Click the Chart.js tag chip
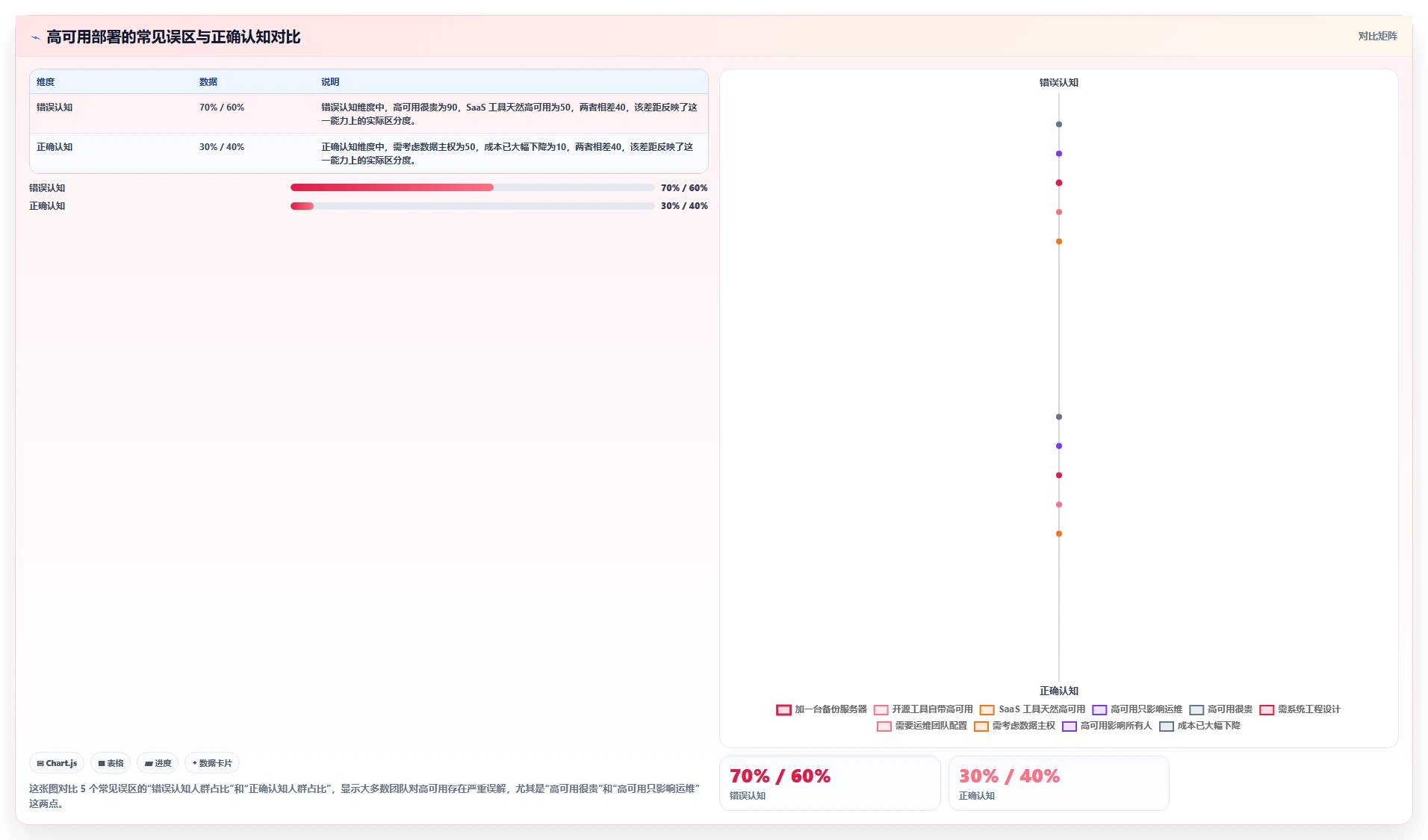The width and height of the screenshot is (1428, 840). pyautogui.click(x=57, y=763)
